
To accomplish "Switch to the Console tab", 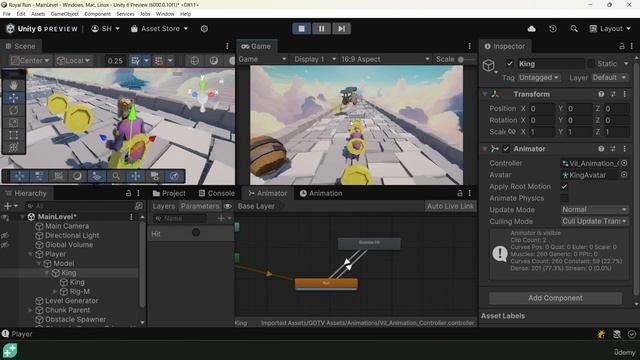I will pyautogui.click(x=217, y=193).
